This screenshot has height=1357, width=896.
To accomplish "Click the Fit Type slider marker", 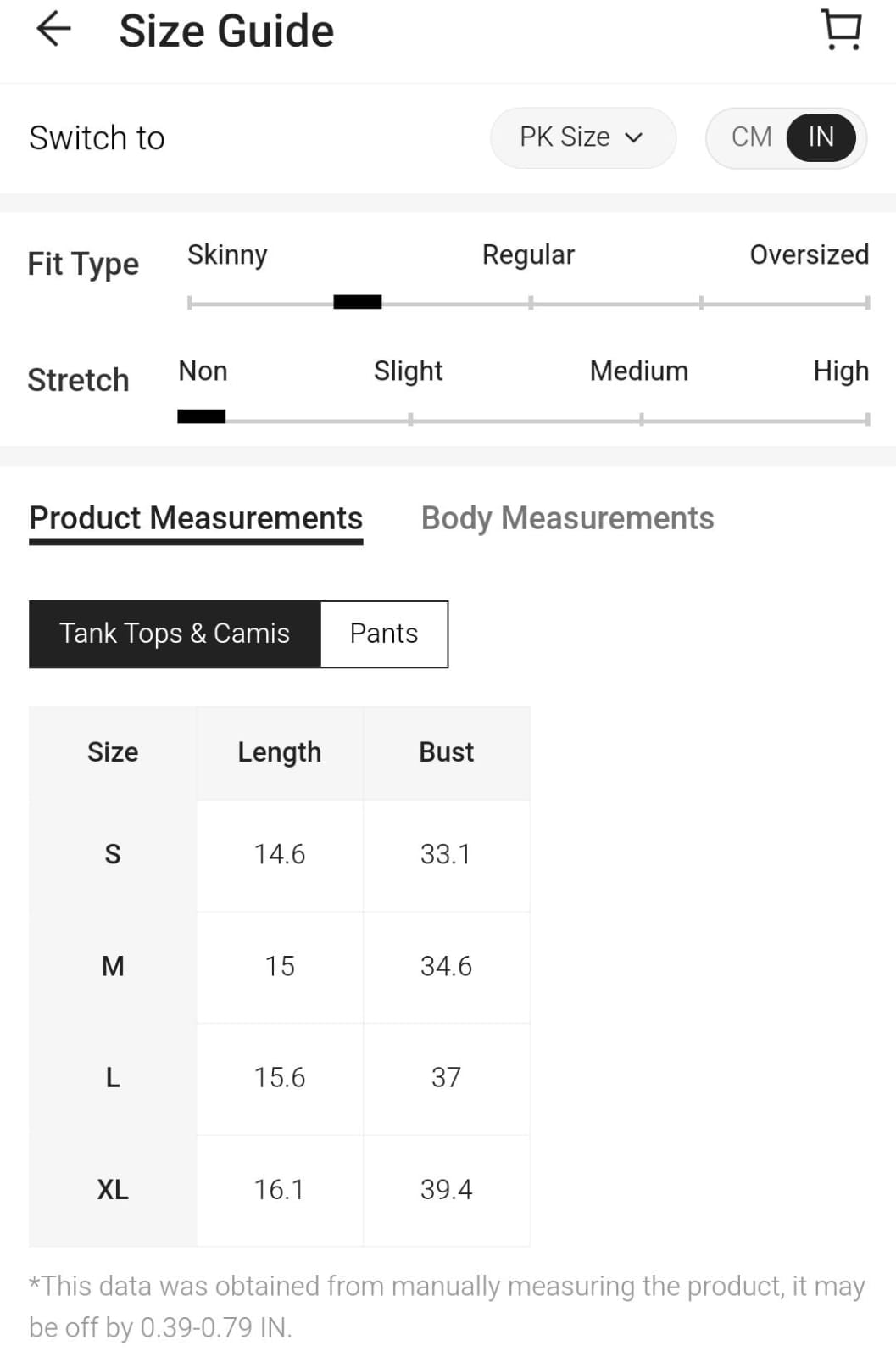I will (357, 302).
